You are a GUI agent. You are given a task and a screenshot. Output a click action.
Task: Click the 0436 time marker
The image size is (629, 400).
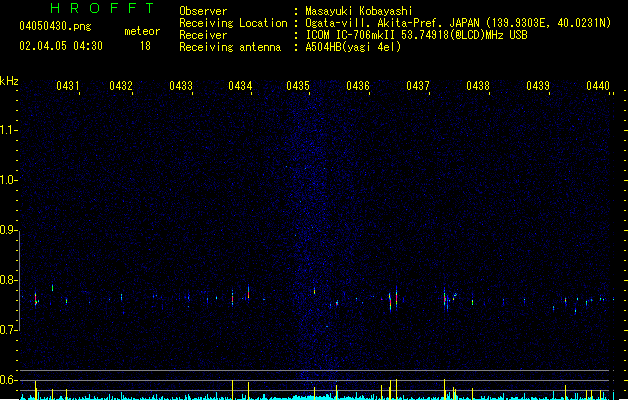click(358, 86)
